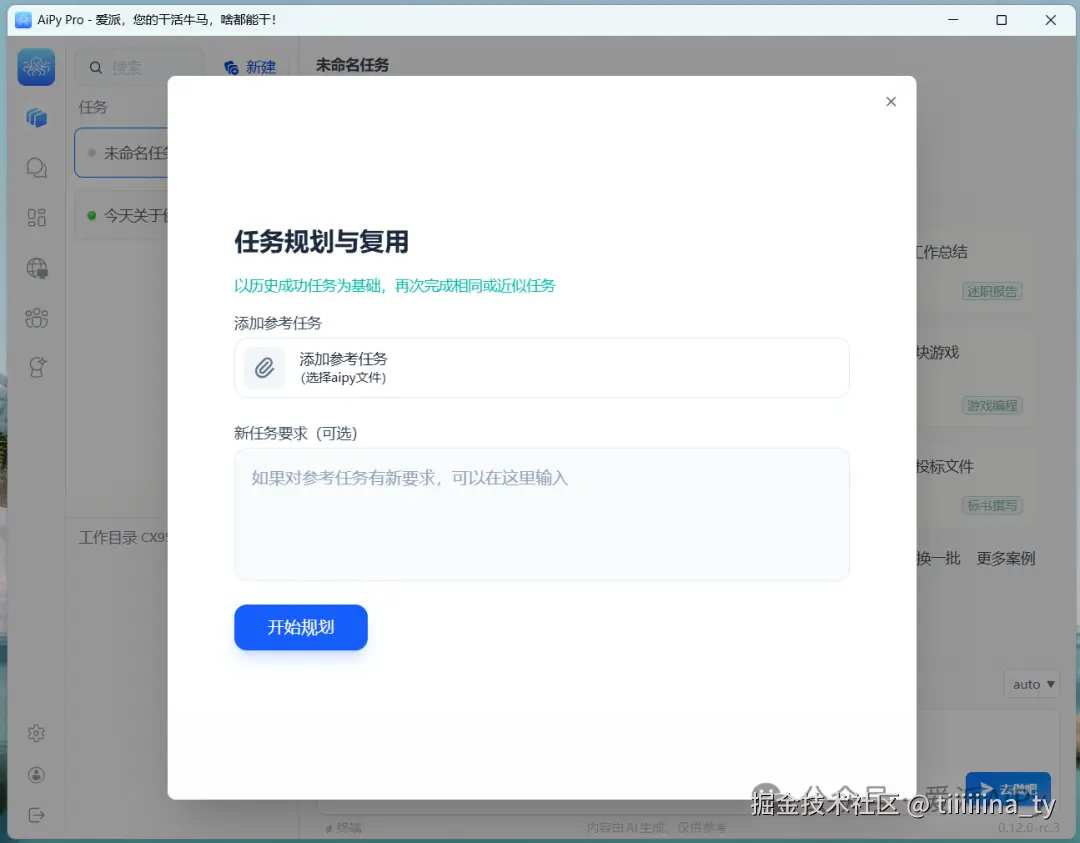Click the logout arrow icon at sidebar bottom

click(36, 815)
